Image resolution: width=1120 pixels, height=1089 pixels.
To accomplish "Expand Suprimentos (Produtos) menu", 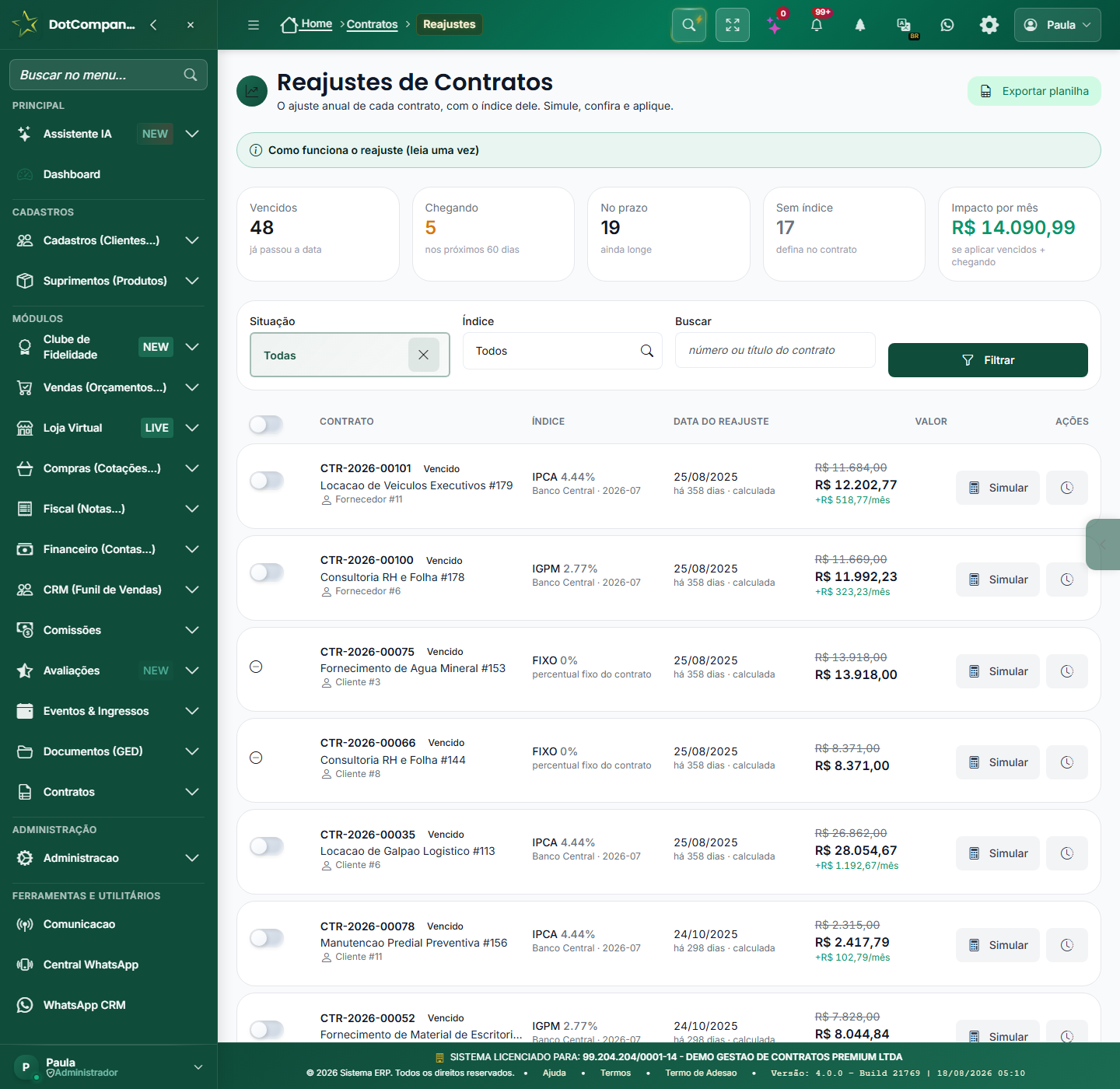I will (109, 281).
